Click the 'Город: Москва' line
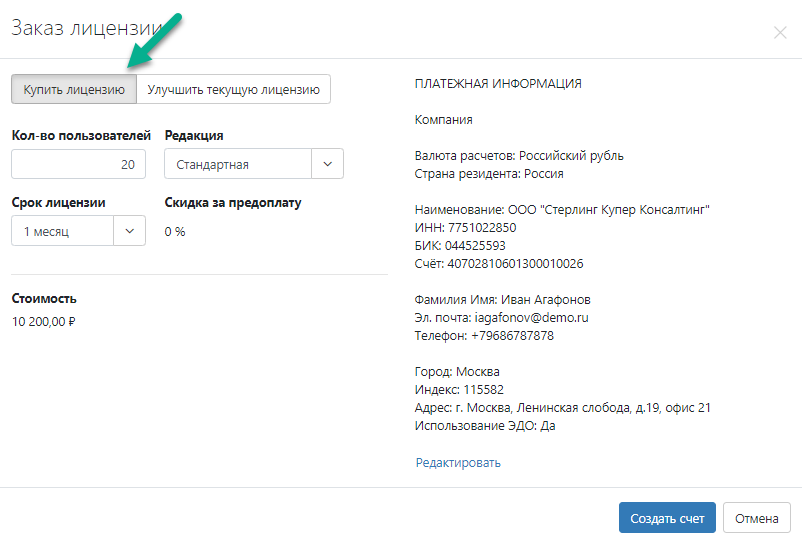 point(457,372)
